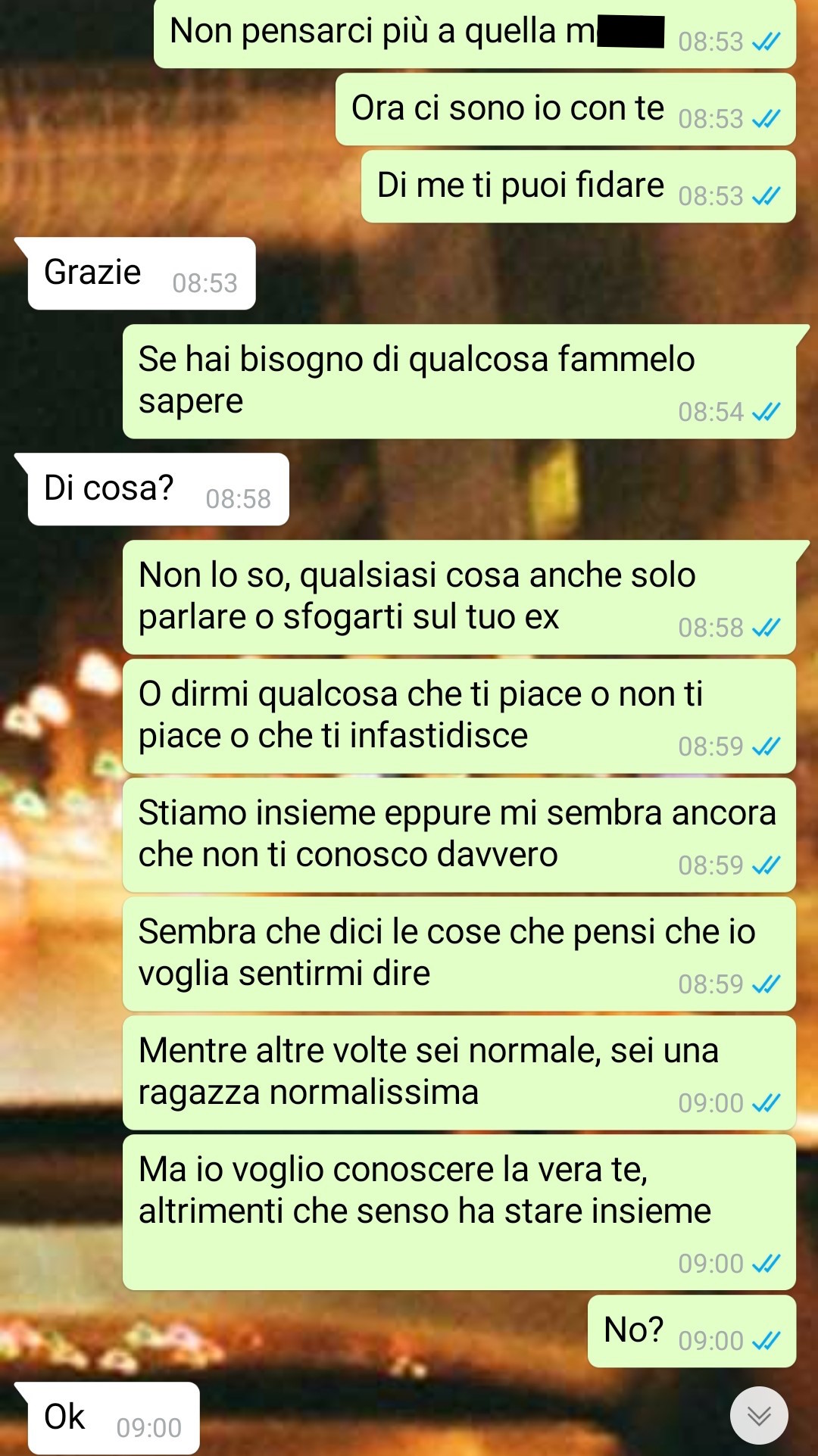Tap read ticks on 'No?' message
This screenshot has width=818, height=1456.
[x=766, y=1341]
